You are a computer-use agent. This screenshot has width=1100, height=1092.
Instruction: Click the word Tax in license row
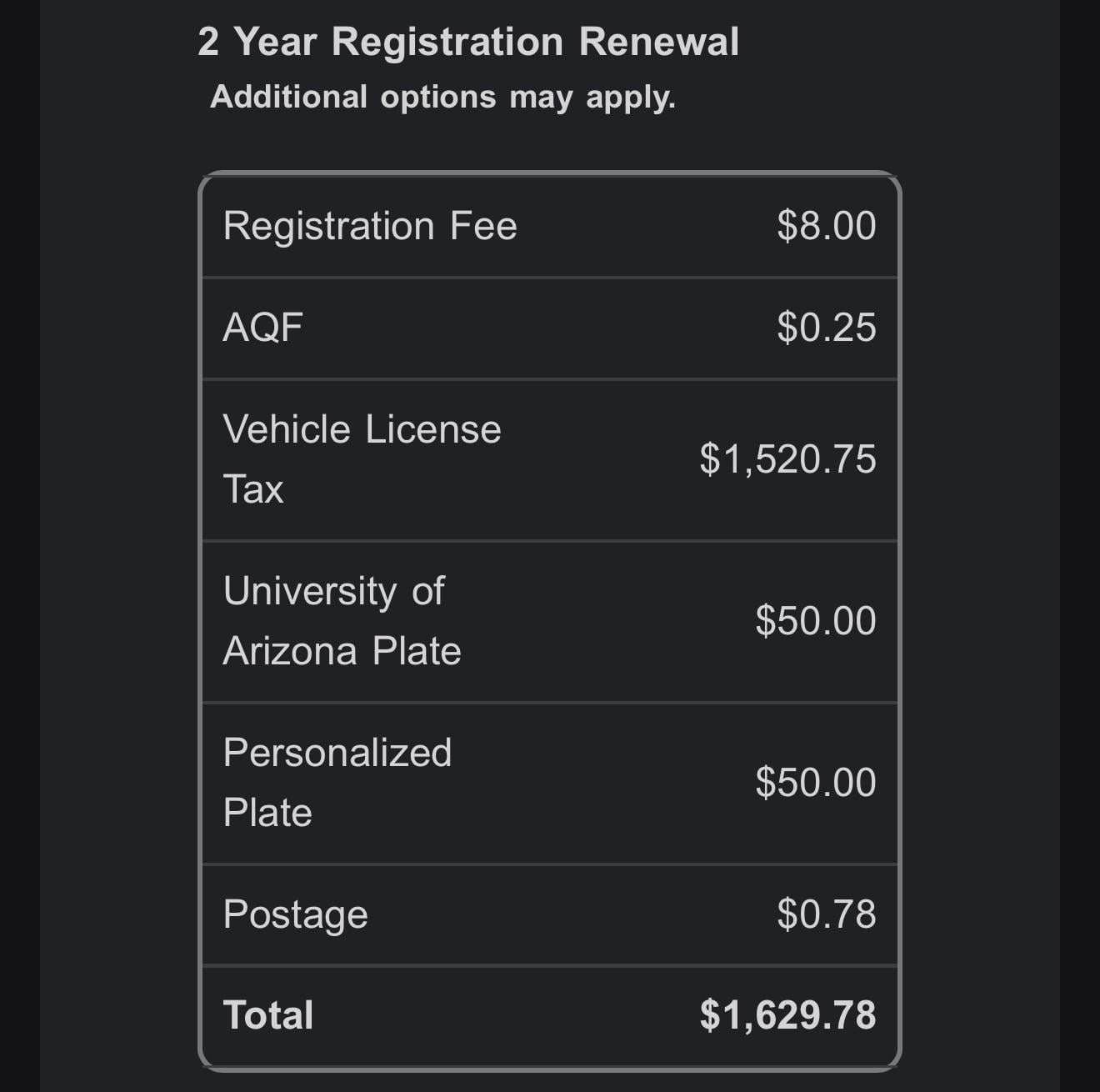coord(253,489)
